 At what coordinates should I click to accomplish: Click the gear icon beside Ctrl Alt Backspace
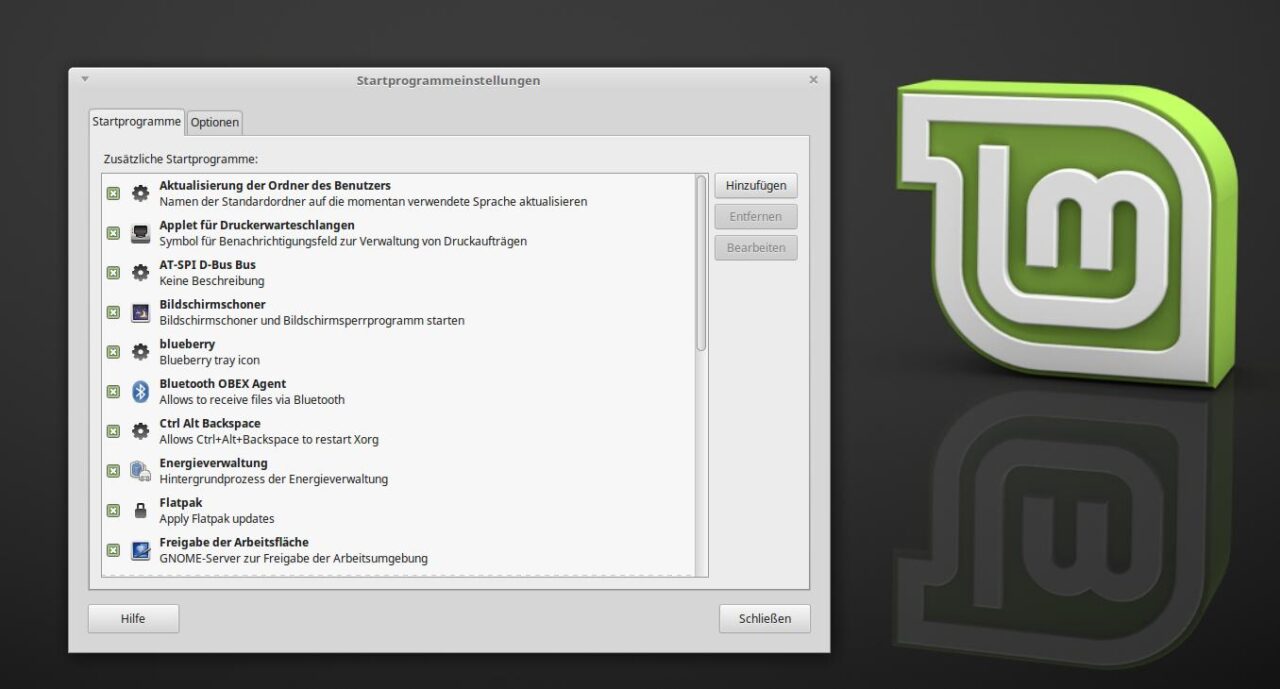coord(140,430)
